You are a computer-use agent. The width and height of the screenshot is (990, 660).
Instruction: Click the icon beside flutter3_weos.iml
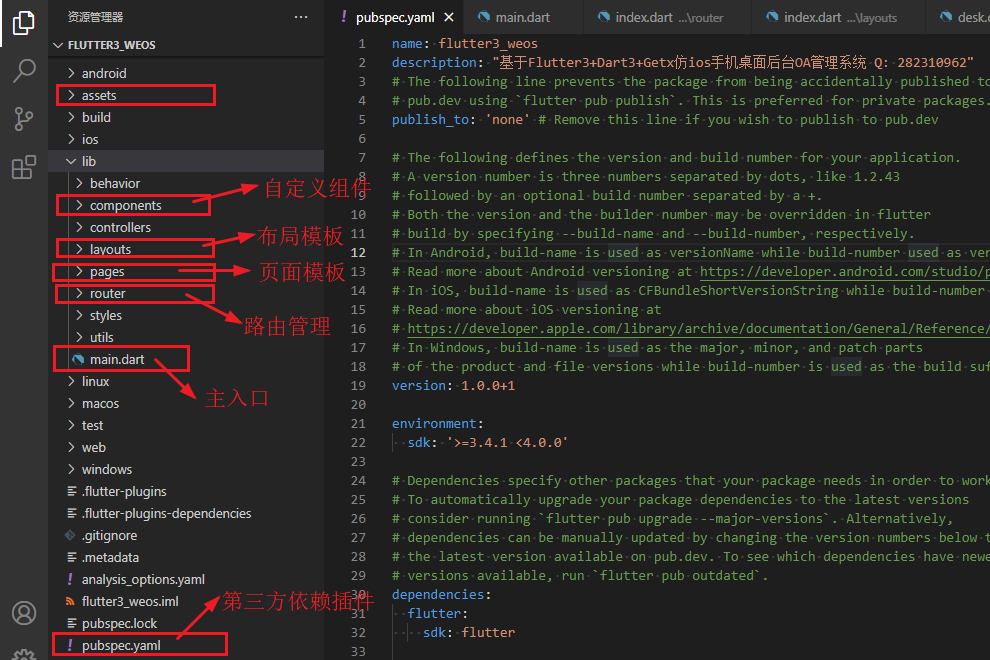[70, 601]
